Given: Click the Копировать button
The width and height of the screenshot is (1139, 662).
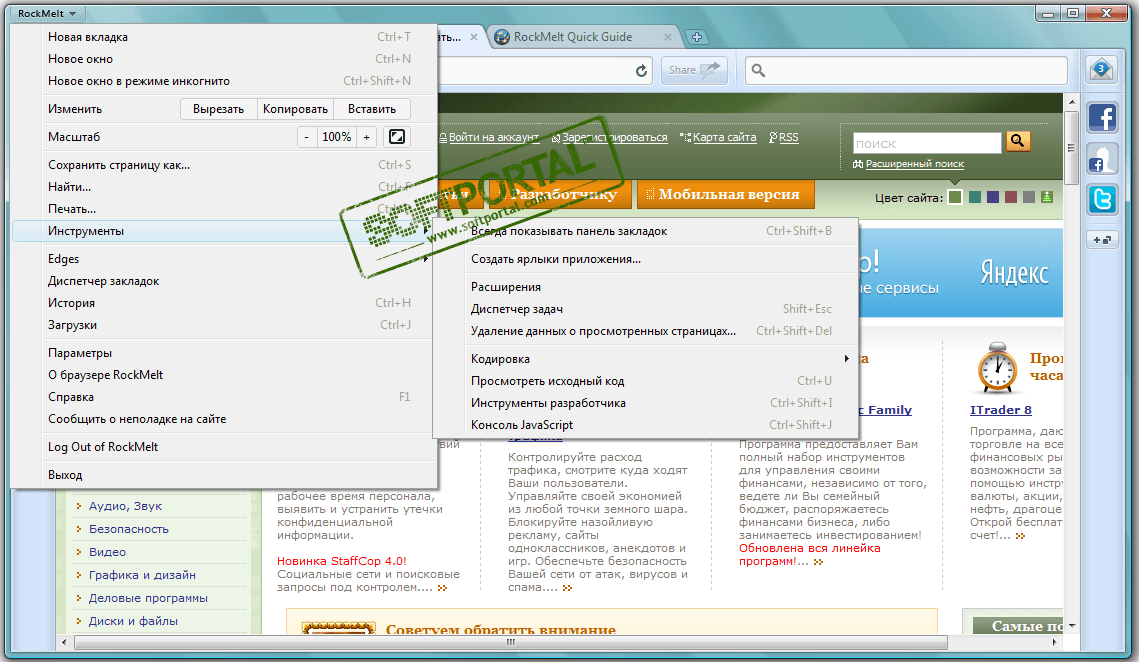Looking at the screenshot, I should (295, 109).
